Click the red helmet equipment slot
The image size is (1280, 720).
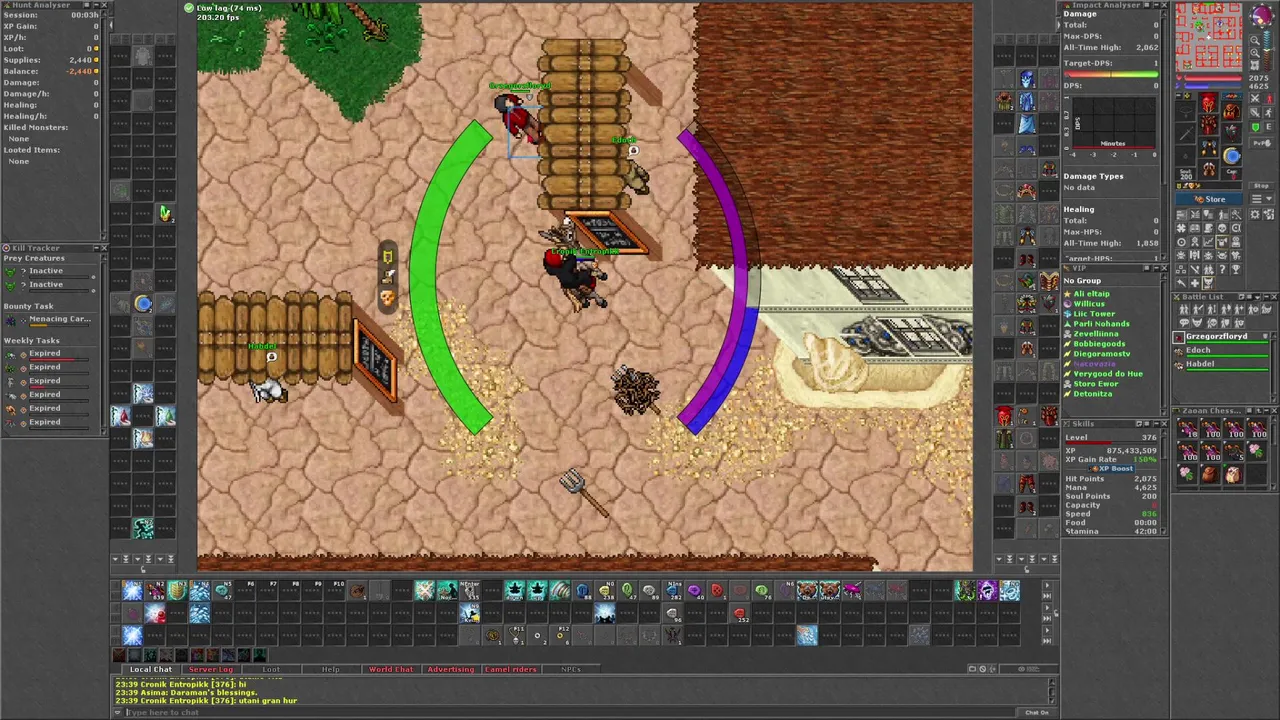(x=1208, y=102)
